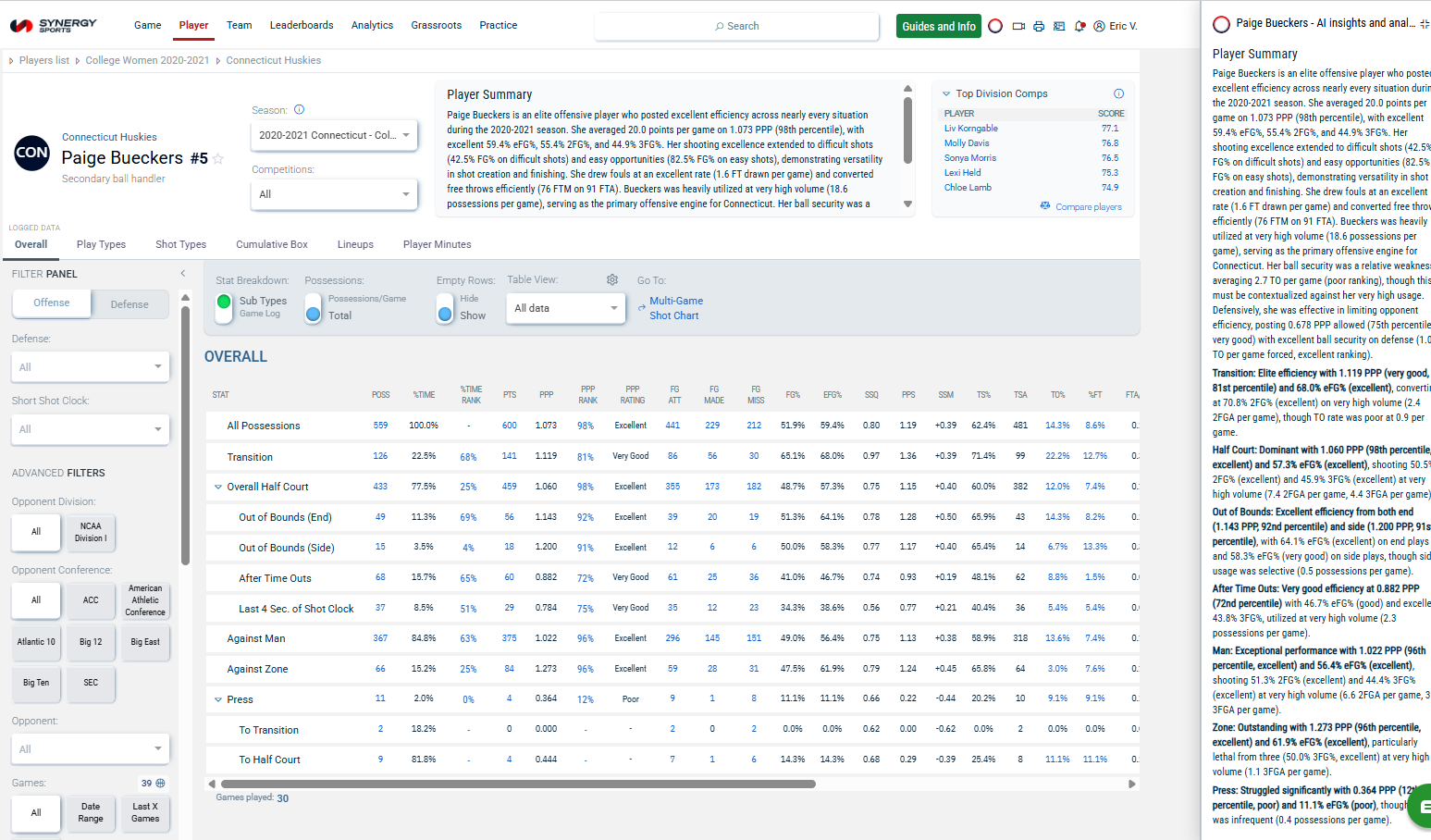The height and width of the screenshot is (840, 1431).
Task: Click the Top Division Comps info icon
Action: [x=1118, y=93]
